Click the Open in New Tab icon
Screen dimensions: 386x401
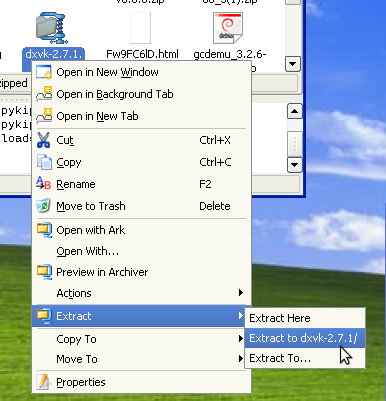point(44,116)
